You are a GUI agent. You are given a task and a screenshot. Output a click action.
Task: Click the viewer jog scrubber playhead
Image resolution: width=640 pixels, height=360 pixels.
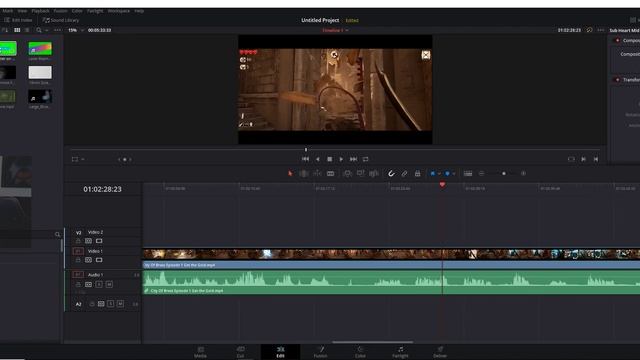click(x=306, y=150)
